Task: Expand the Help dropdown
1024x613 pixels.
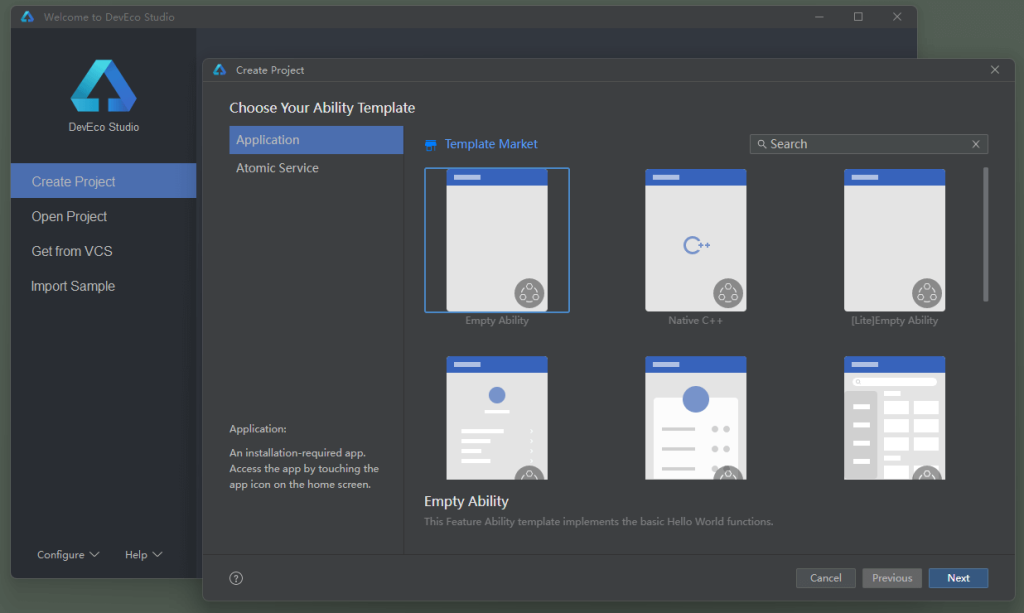Action: [x=143, y=554]
